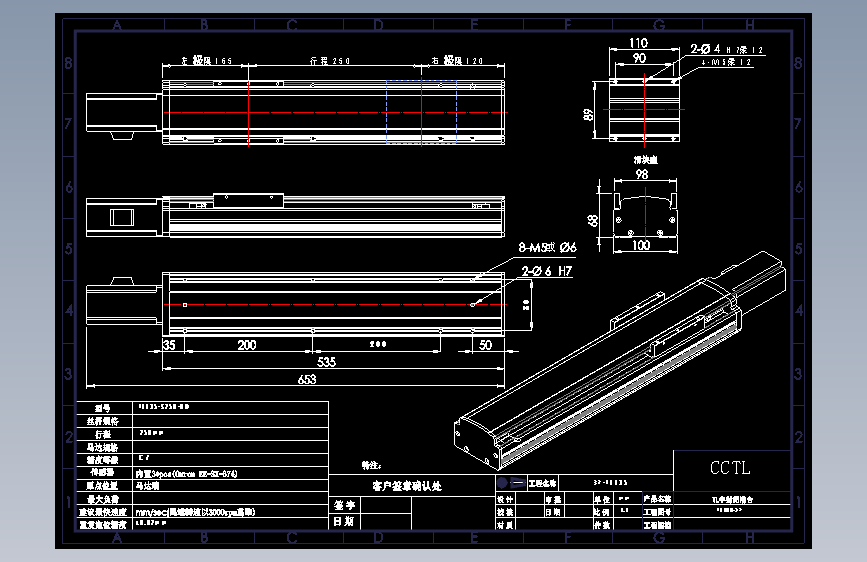The width and height of the screenshot is (867, 562).
Task: Click the 89 height dimension
Action: pos(588,115)
